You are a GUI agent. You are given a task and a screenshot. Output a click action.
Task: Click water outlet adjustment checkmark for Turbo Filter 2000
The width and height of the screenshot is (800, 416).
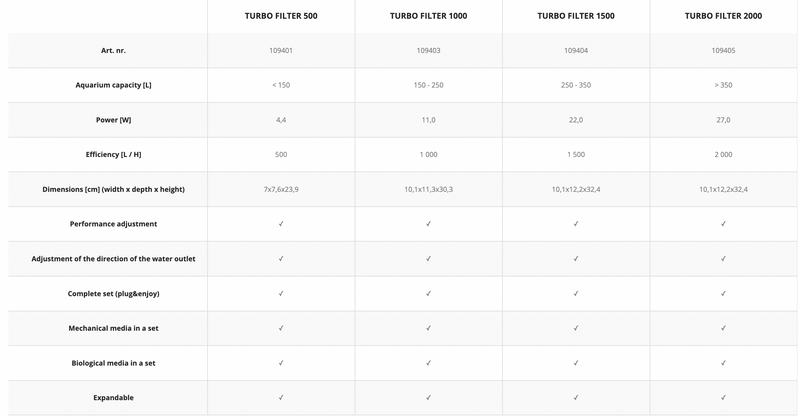[723, 259]
